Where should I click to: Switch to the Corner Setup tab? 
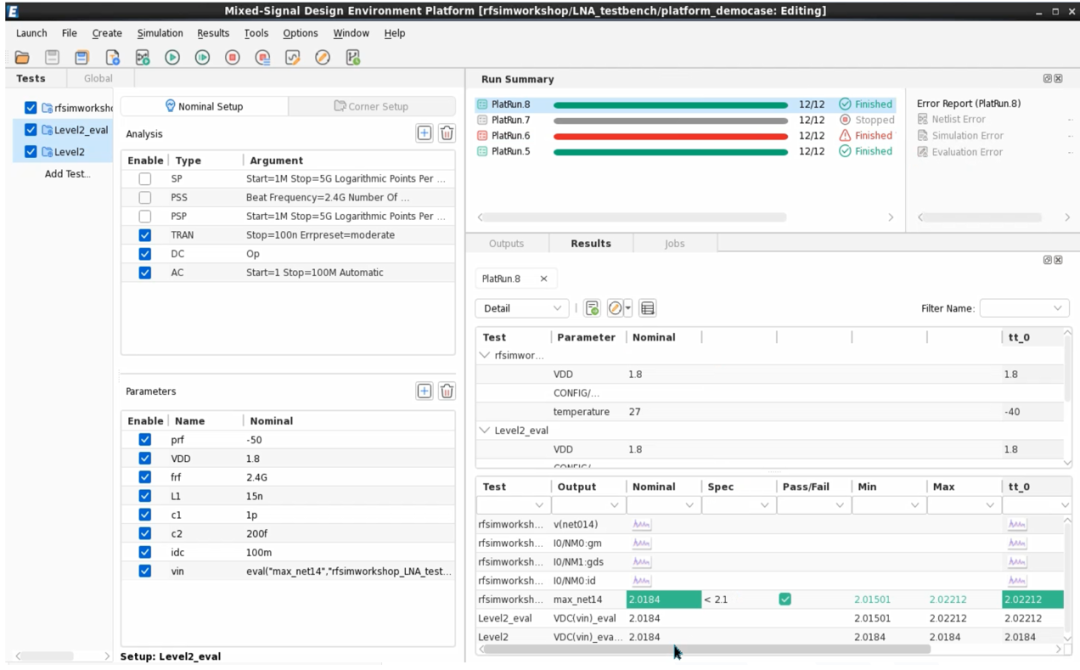coord(371,106)
